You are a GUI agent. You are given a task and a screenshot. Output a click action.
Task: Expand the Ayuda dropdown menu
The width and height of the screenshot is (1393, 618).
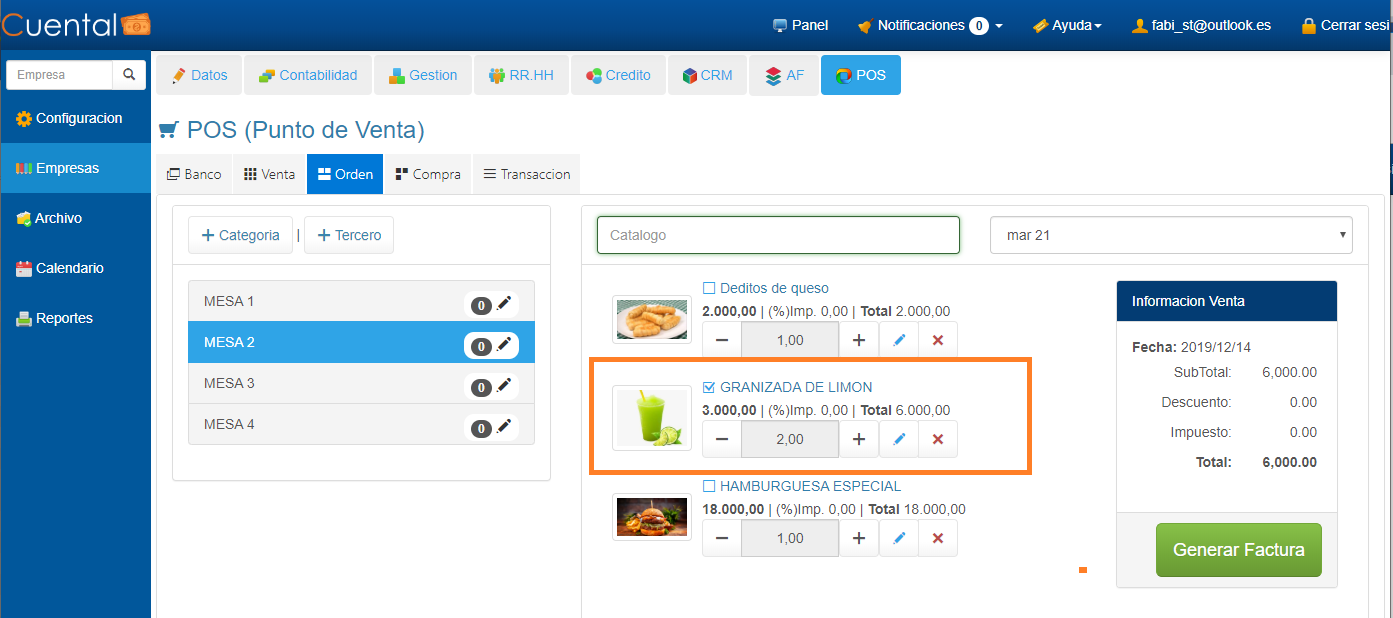[1067, 25]
